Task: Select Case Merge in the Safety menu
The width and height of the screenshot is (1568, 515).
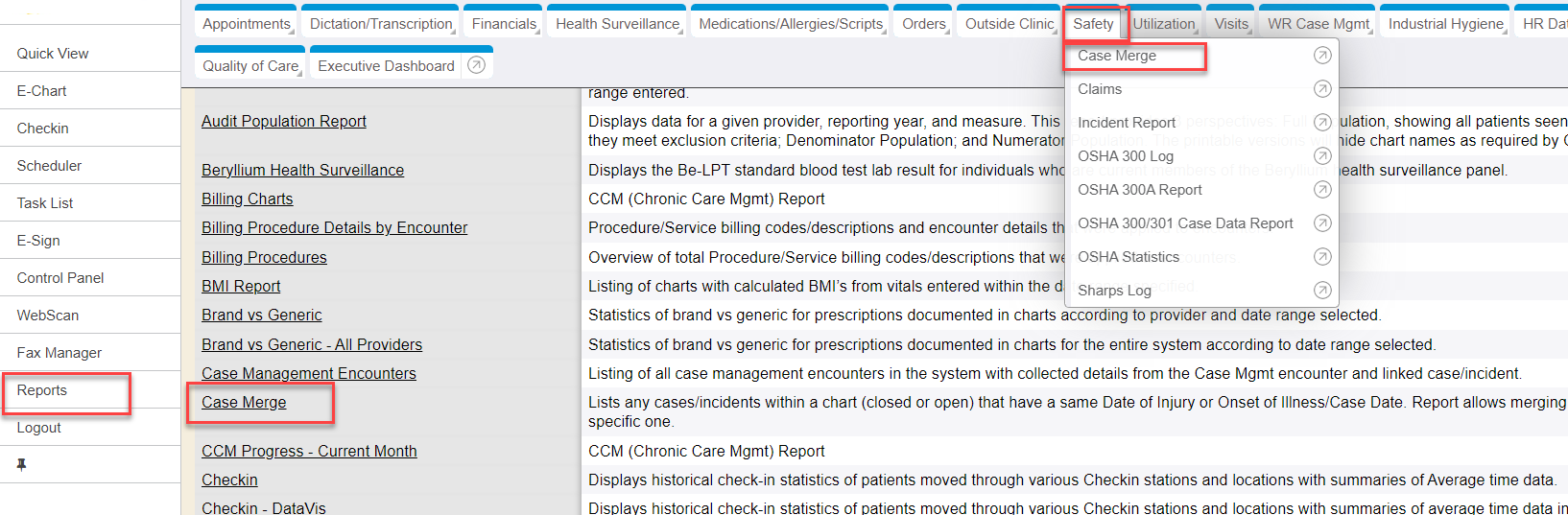Action: coord(1117,56)
